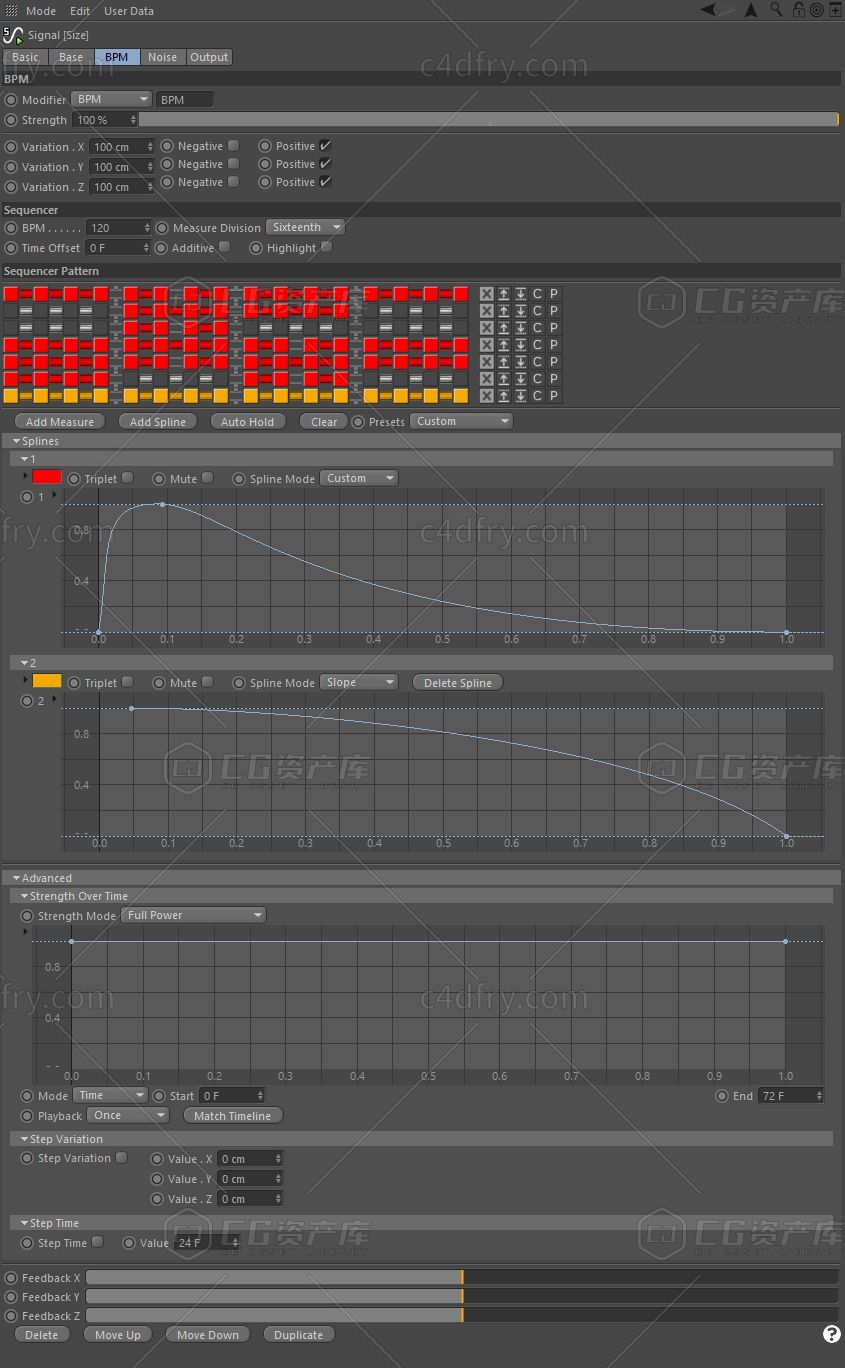Switch to the Noise tab
845x1368 pixels.
tap(162, 57)
